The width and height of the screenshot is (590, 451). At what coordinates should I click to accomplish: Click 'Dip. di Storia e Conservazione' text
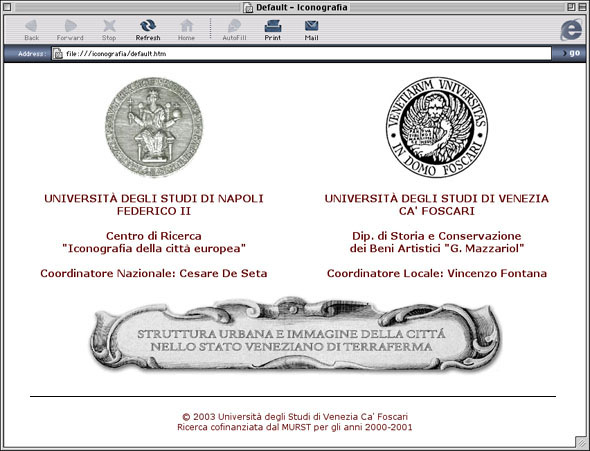point(437,236)
